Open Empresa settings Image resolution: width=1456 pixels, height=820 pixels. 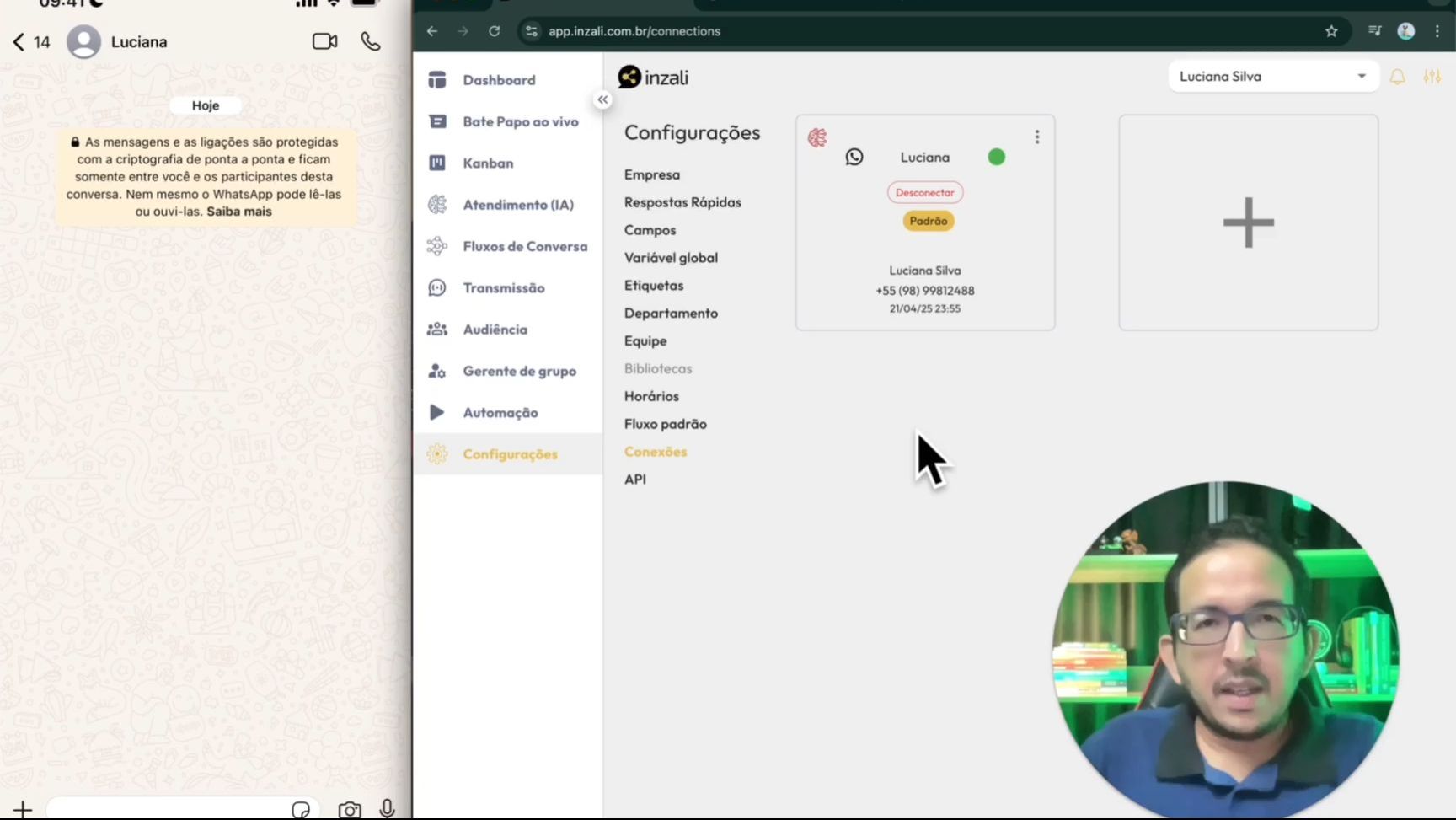652,174
